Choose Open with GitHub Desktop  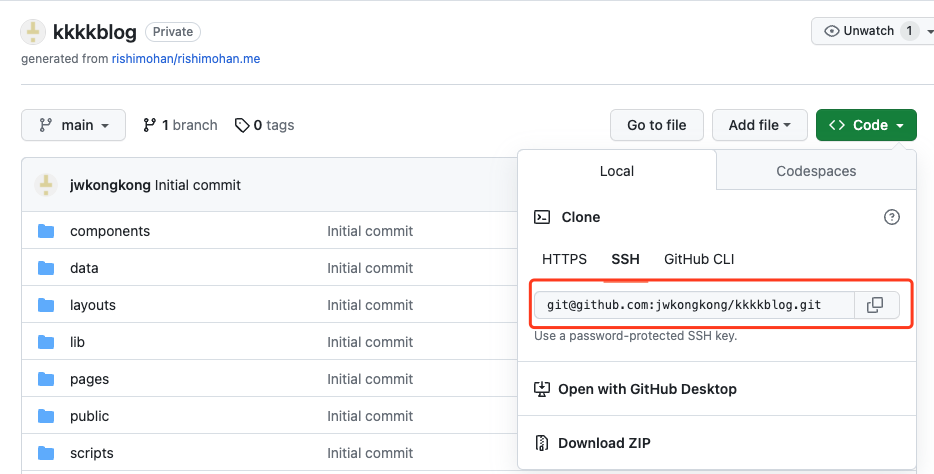click(x=647, y=389)
